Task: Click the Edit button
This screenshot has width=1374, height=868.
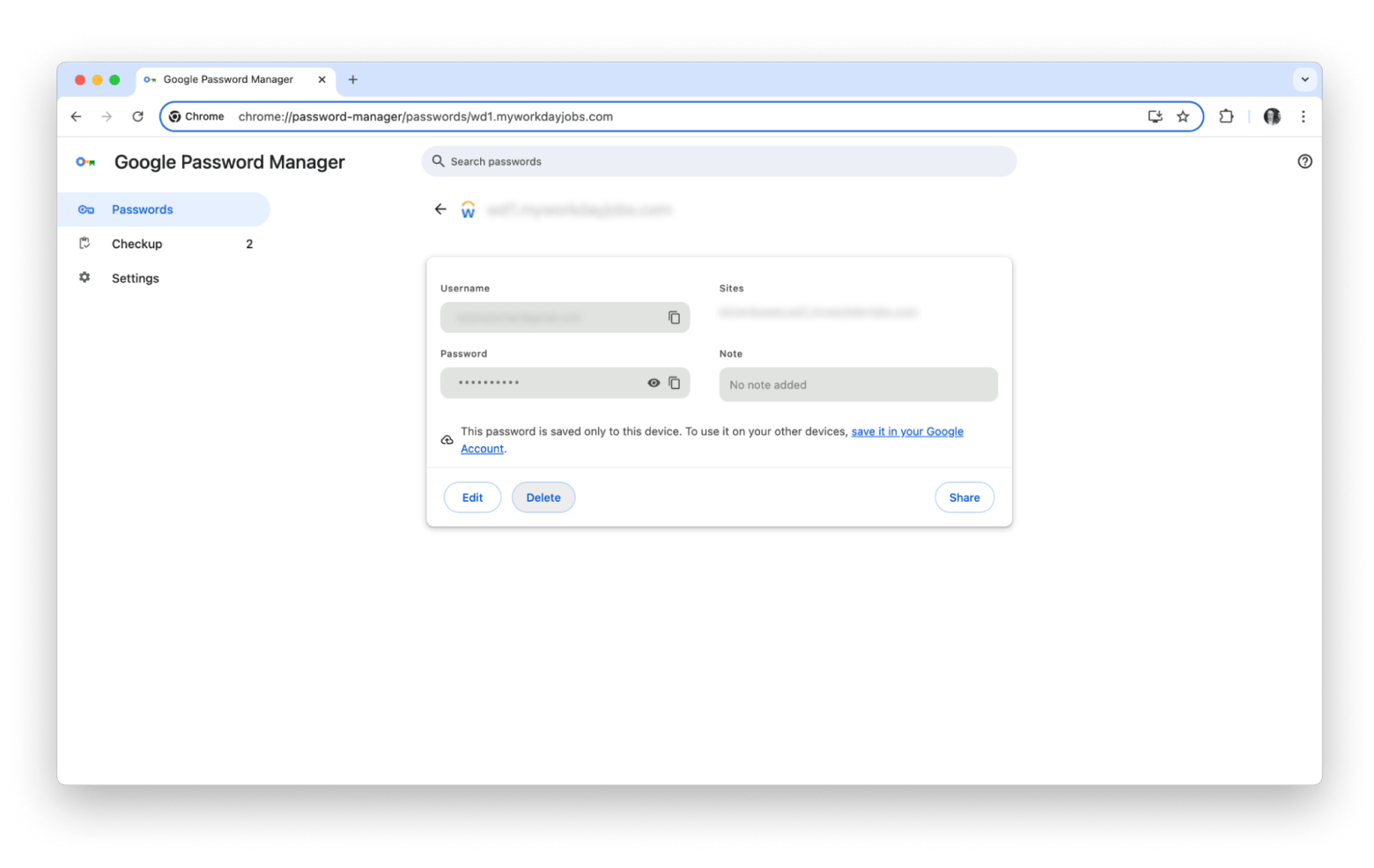Action: (472, 497)
